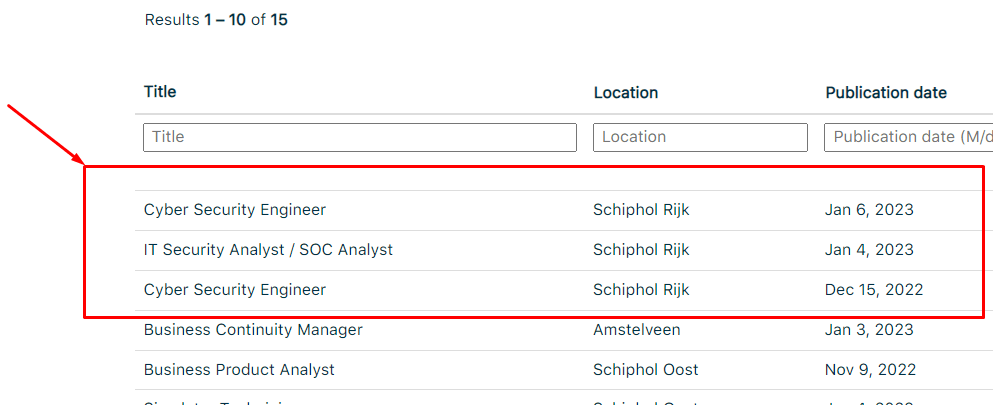Select the Jan 6, 2023 publication date cell
Screen dimensions: 993x405
(869, 209)
